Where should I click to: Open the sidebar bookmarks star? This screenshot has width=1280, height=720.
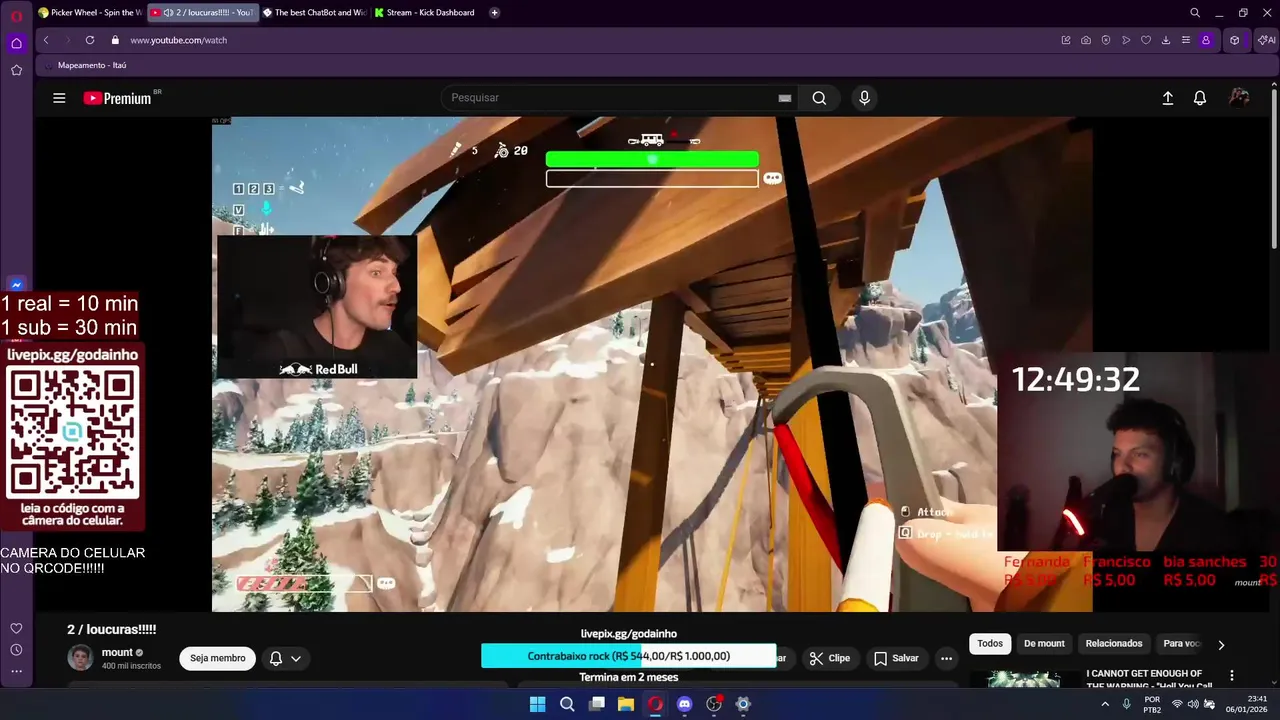coord(16,70)
